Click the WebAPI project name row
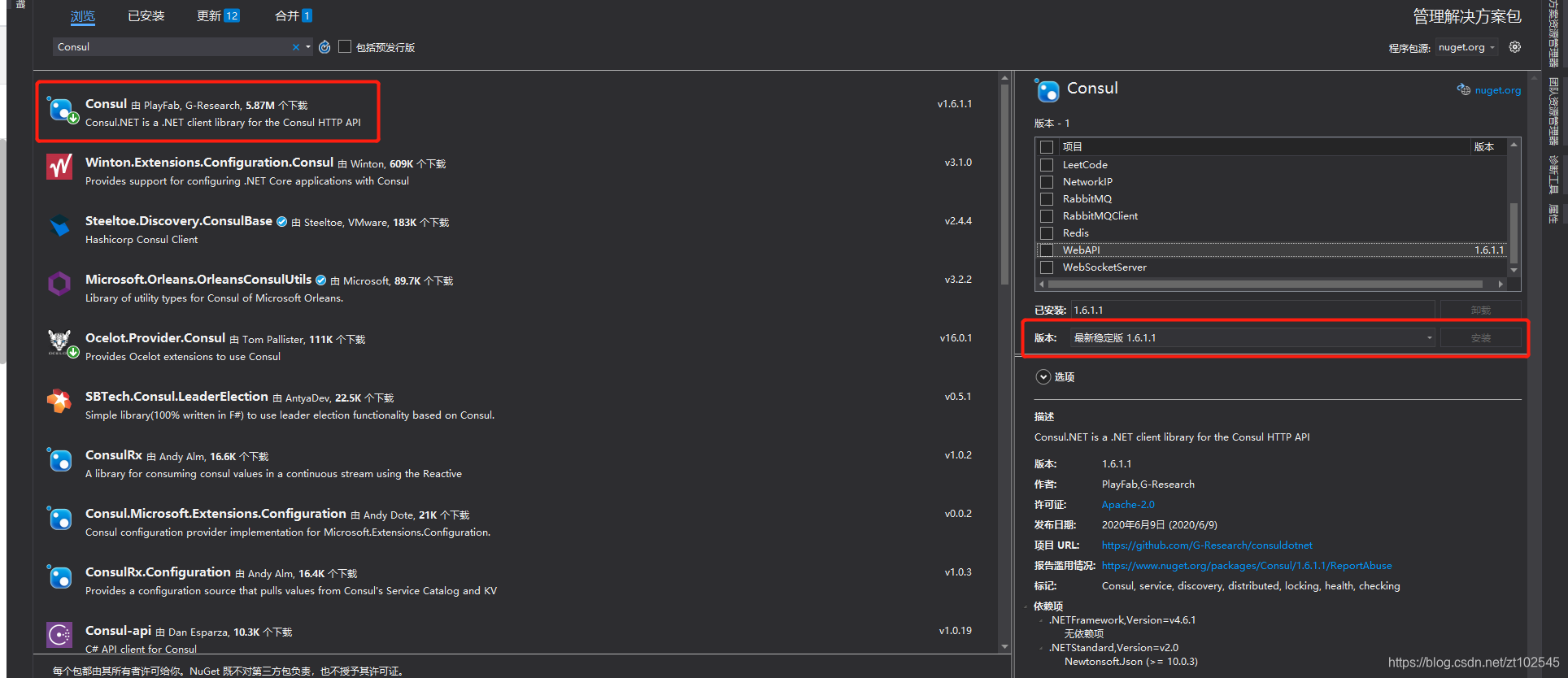Viewport: 1568px width, 678px height. click(1272, 250)
